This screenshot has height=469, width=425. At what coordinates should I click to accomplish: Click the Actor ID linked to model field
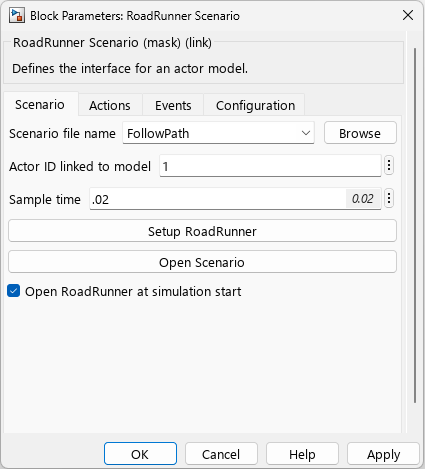(x=270, y=166)
